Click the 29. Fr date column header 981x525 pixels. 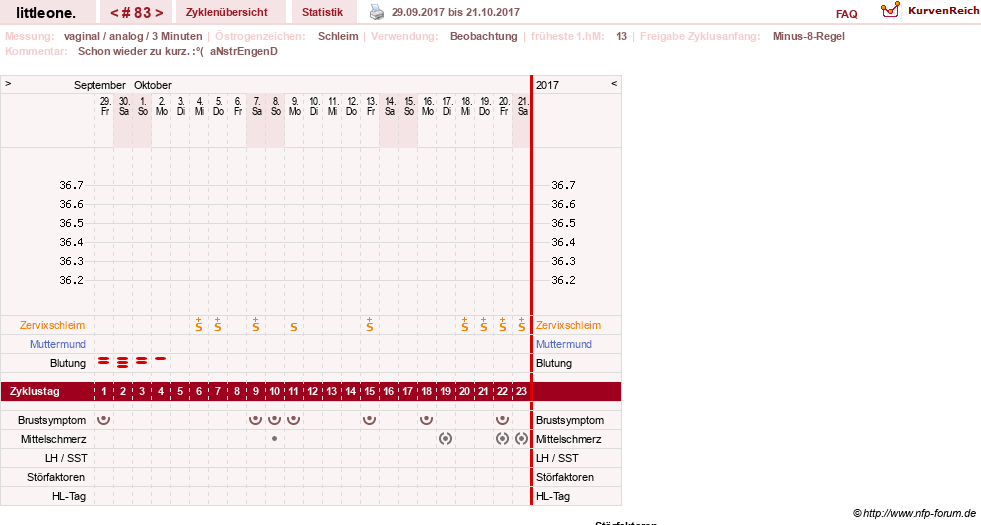point(104,106)
